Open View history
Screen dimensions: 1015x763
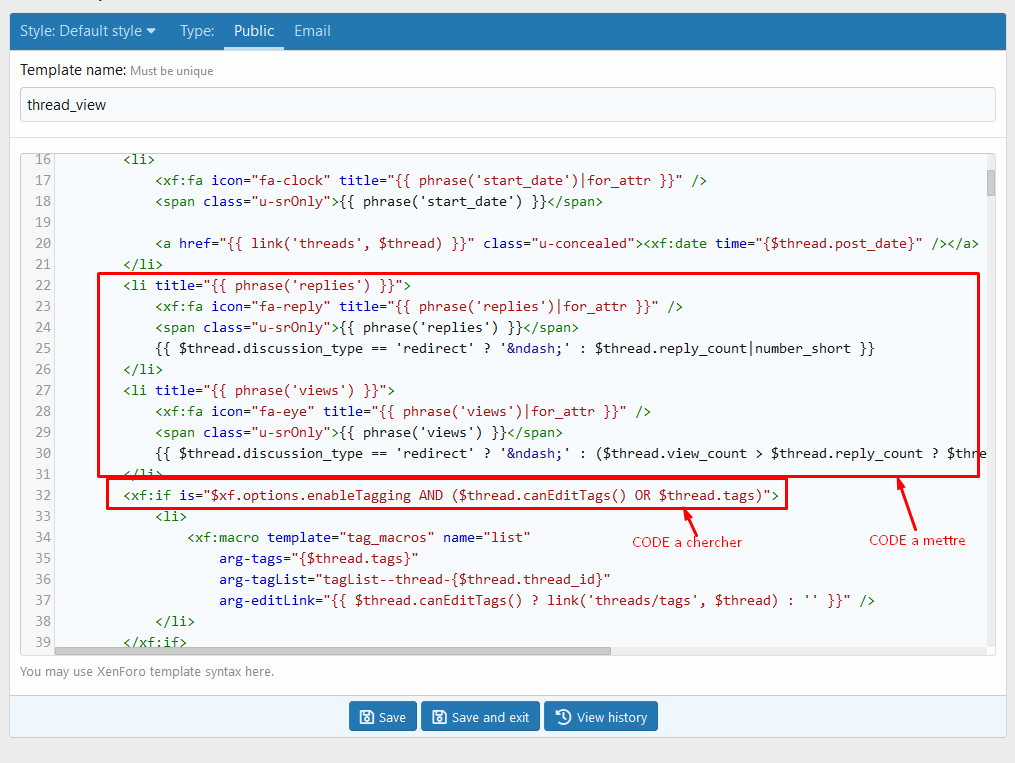(601, 717)
